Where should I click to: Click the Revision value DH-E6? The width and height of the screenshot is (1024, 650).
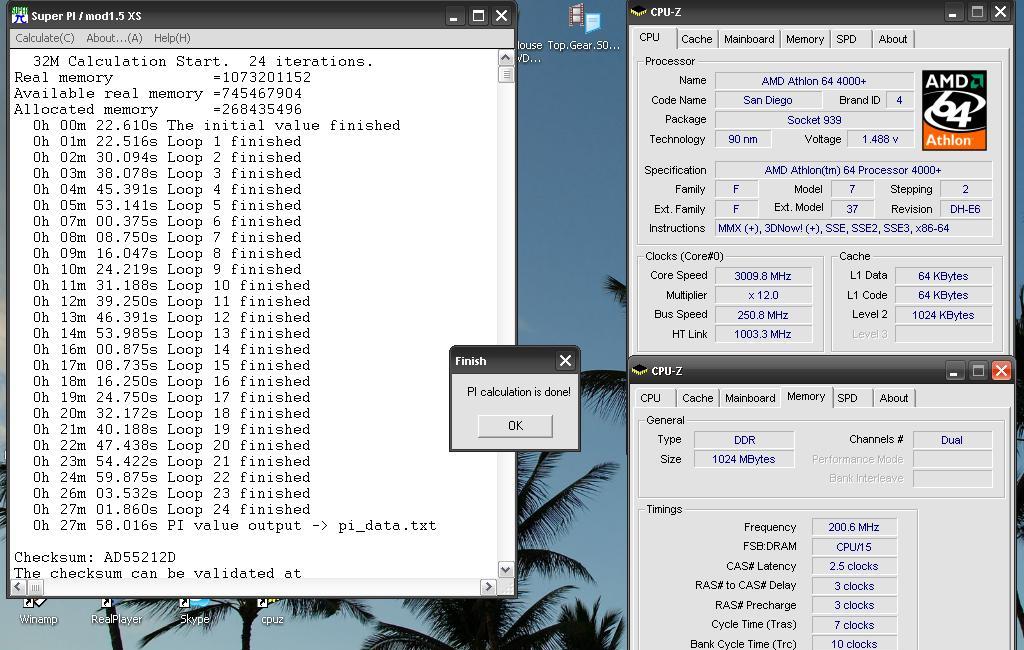coord(965,209)
